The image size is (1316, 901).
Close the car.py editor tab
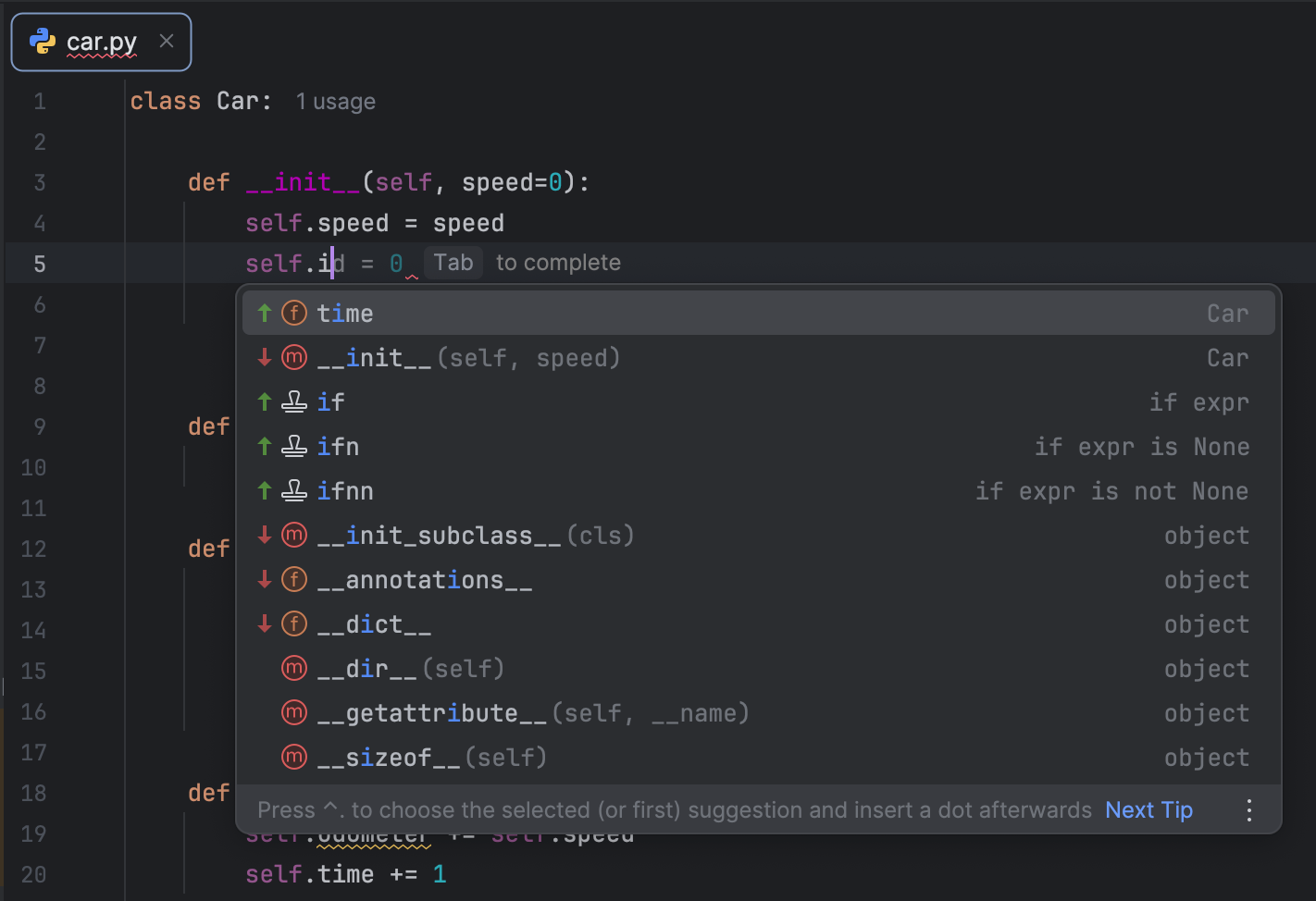(x=166, y=41)
